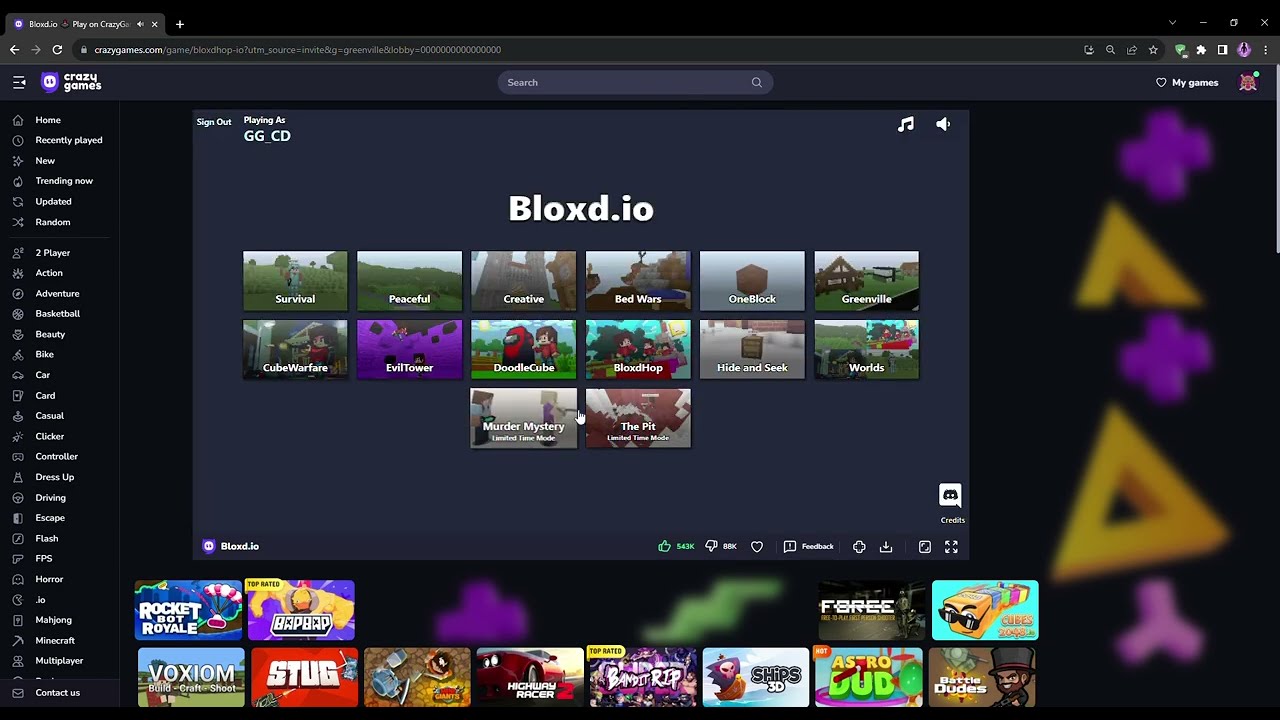This screenshot has height=720, width=1280.
Task: Select the Peaceful game mode
Action: tap(409, 280)
